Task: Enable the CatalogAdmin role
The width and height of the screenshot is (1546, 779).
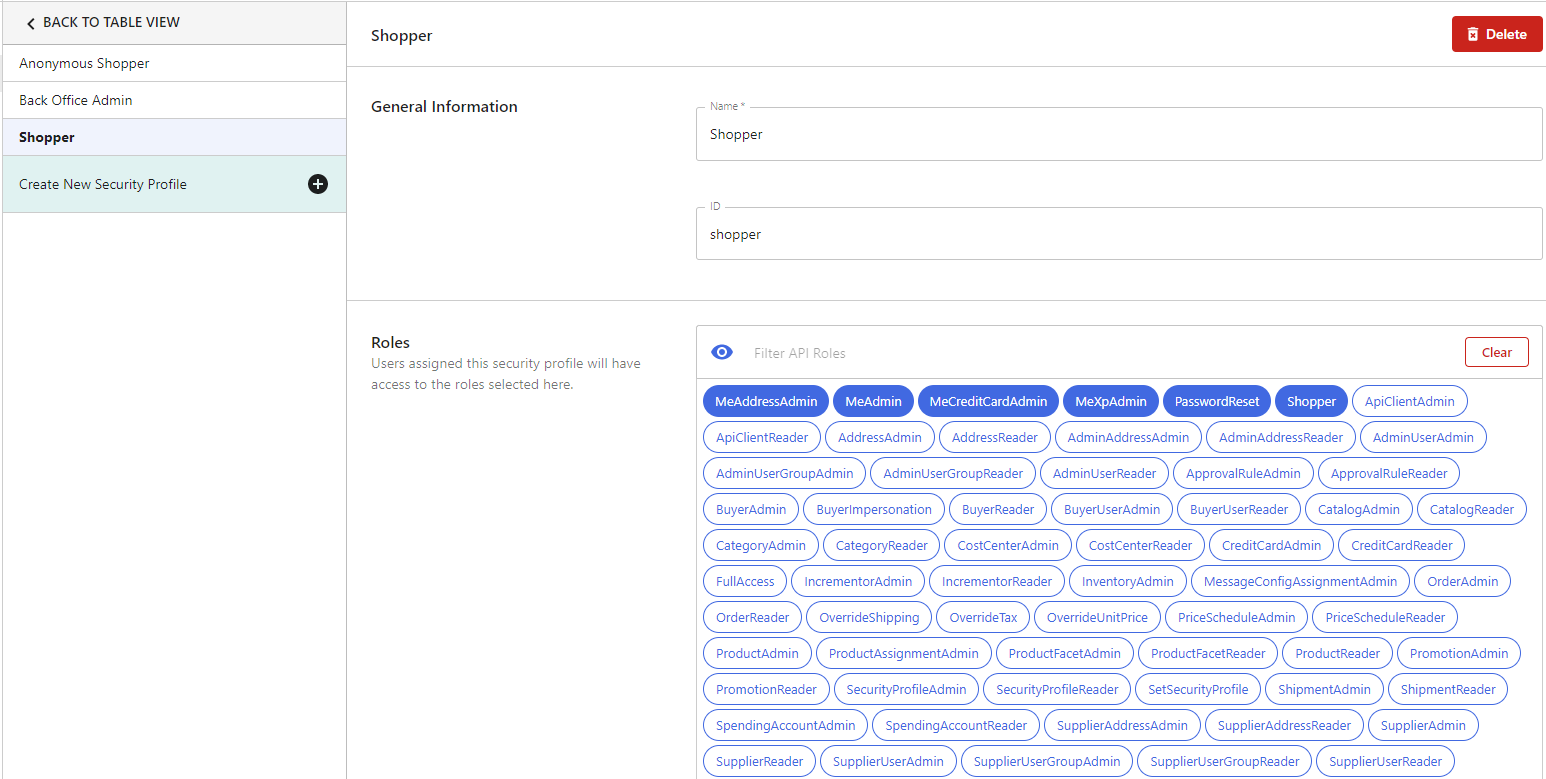Action: (x=1358, y=509)
